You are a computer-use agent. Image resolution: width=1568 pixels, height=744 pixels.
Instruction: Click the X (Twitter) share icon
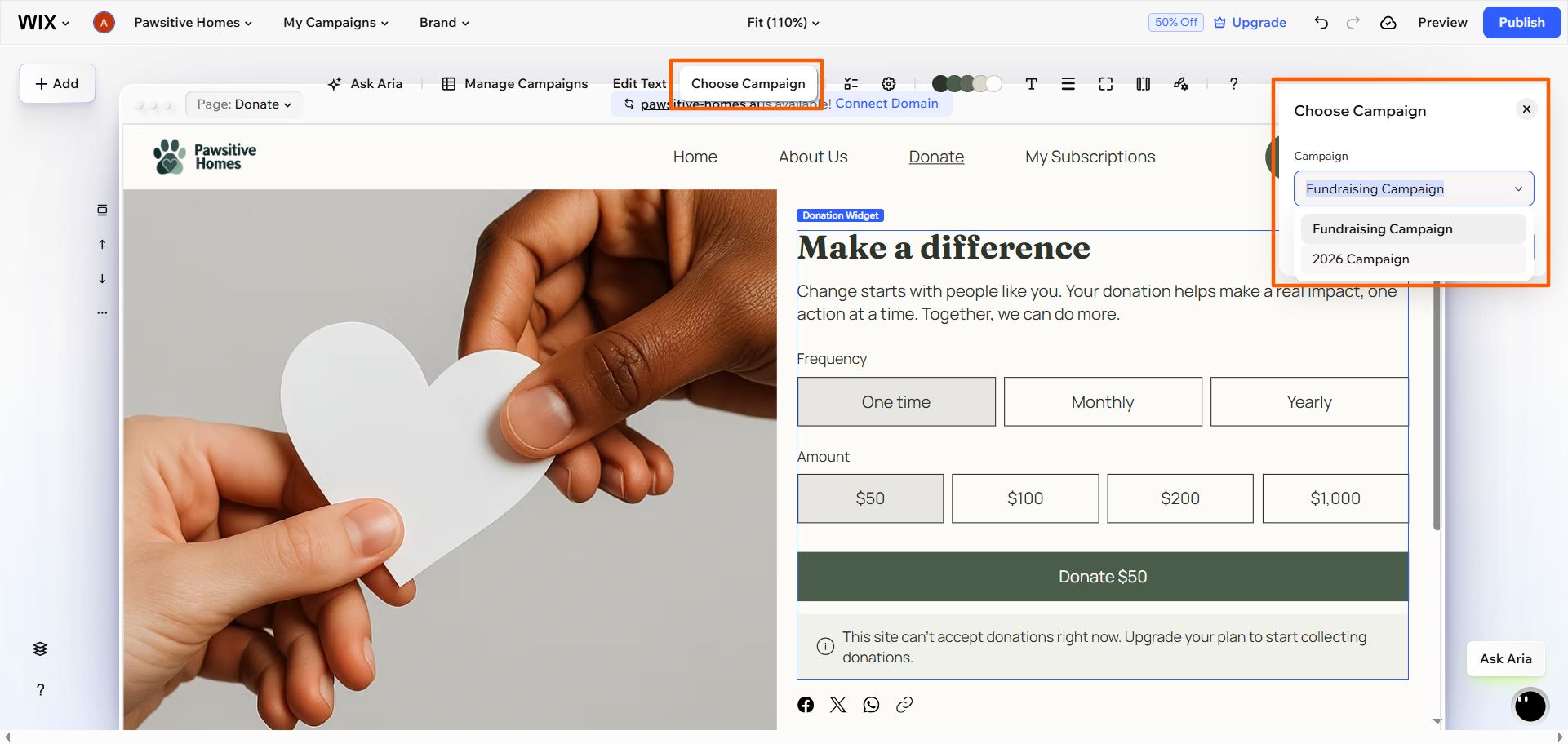[838, 705]
